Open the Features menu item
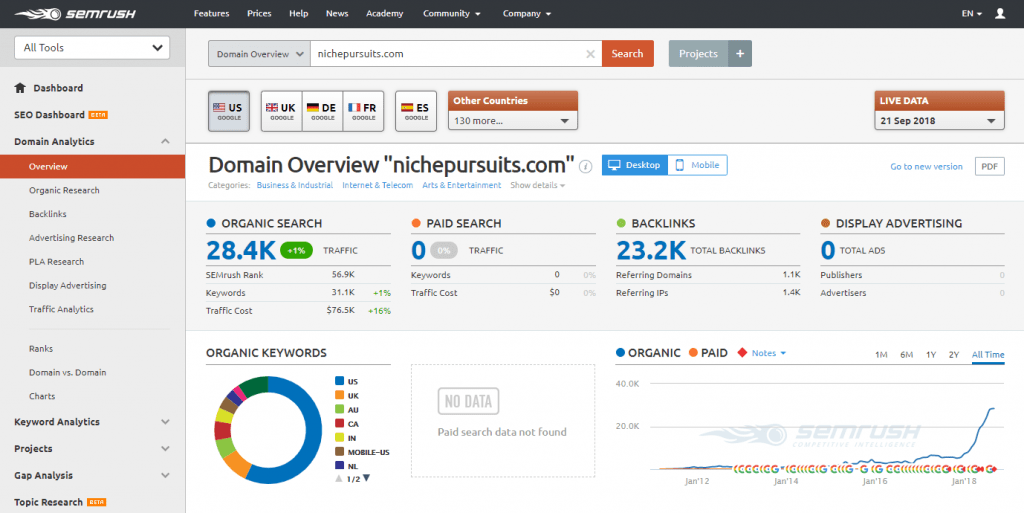This screenshot has width=1024, height=513. 212,14
